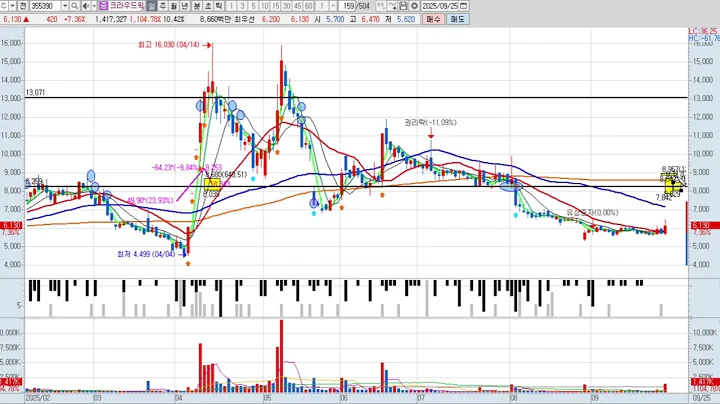Click the 권리락(-11.09%) marker label
This screenshot has height=404, width=720.
430,123
